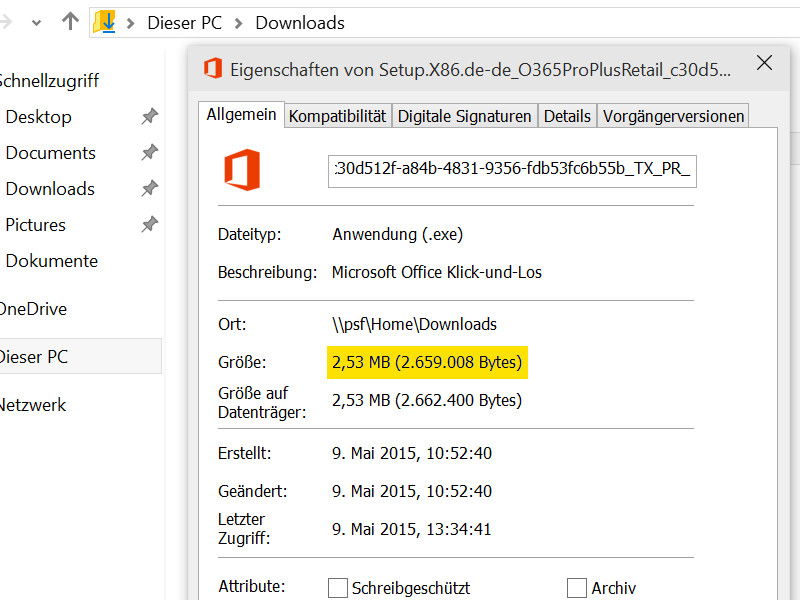Click the Anwendung (.exe) file type text

tap(397, 234)
